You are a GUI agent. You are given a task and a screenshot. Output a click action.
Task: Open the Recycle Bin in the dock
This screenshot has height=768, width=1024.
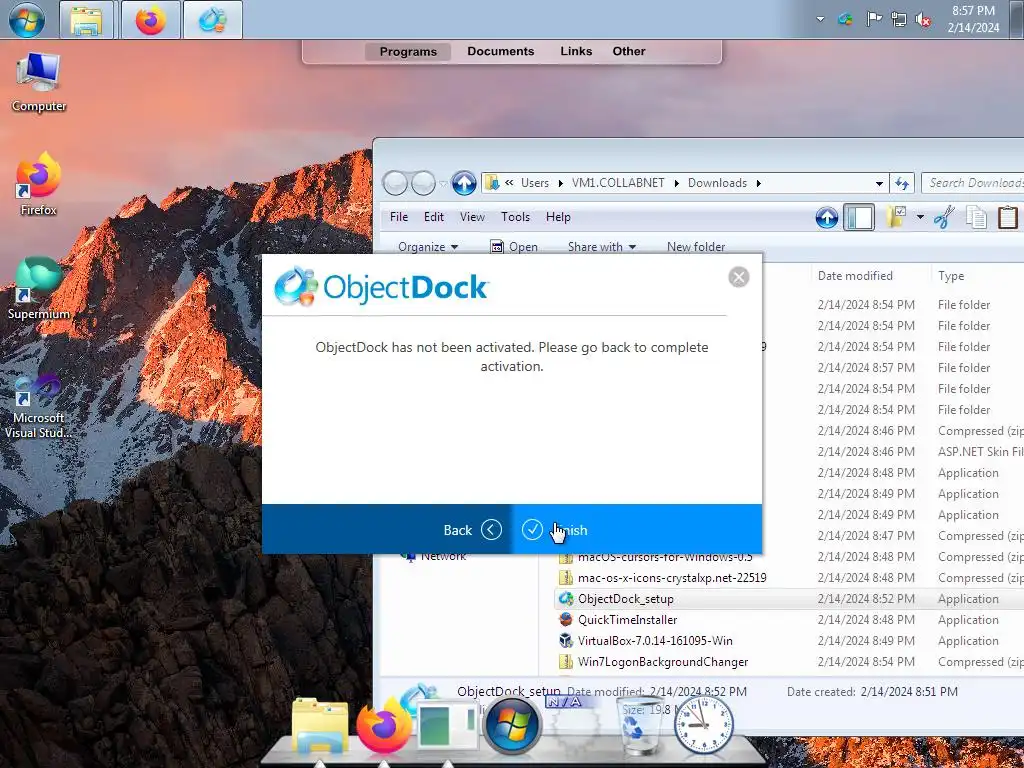click(x=639, y=727)
